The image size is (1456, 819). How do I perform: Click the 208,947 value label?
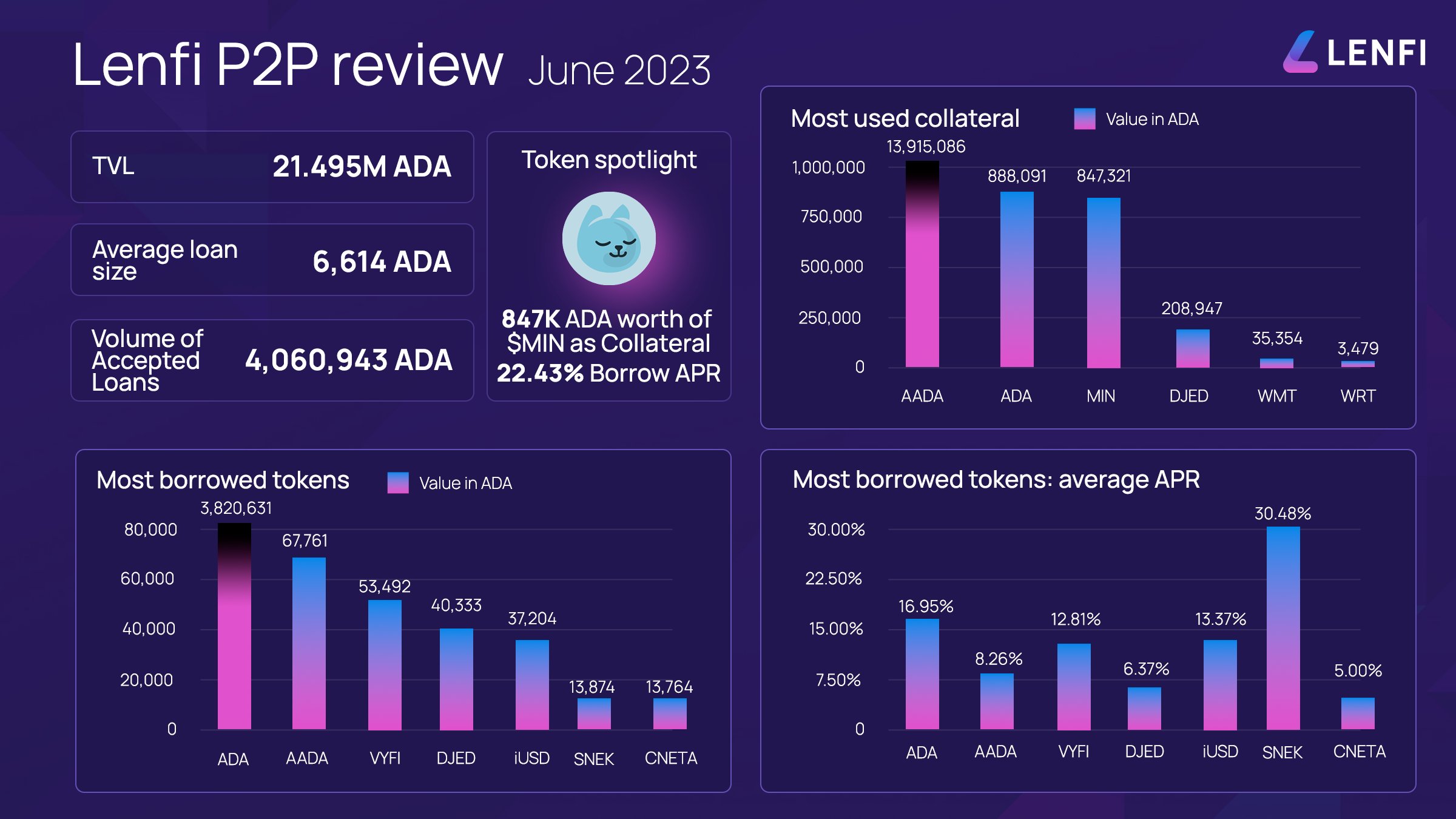click(x=1192, y=309)
